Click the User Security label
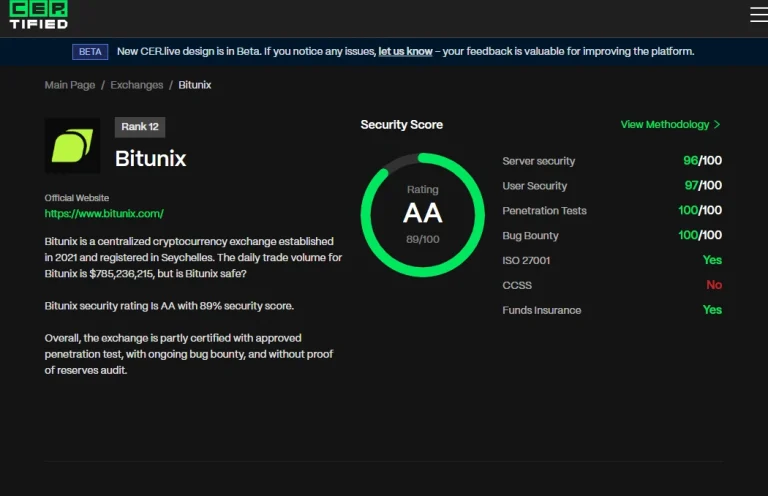 [x=534, y=186]
